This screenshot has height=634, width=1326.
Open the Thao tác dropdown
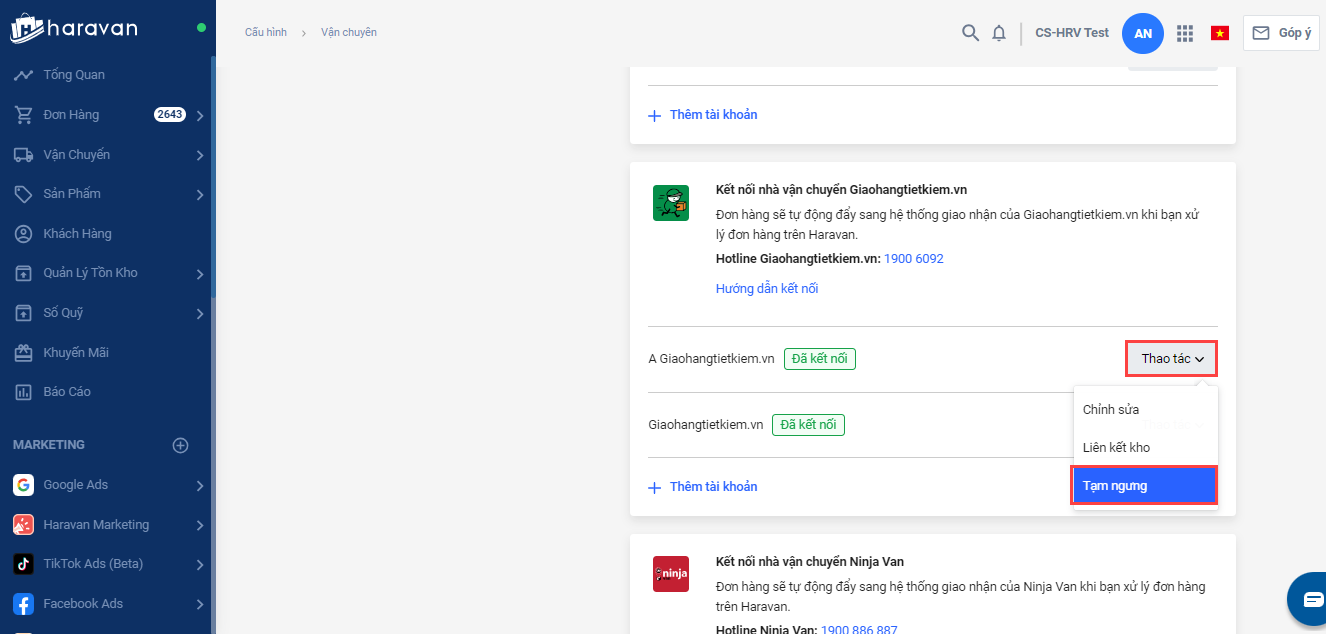(x=1171, y=359)
